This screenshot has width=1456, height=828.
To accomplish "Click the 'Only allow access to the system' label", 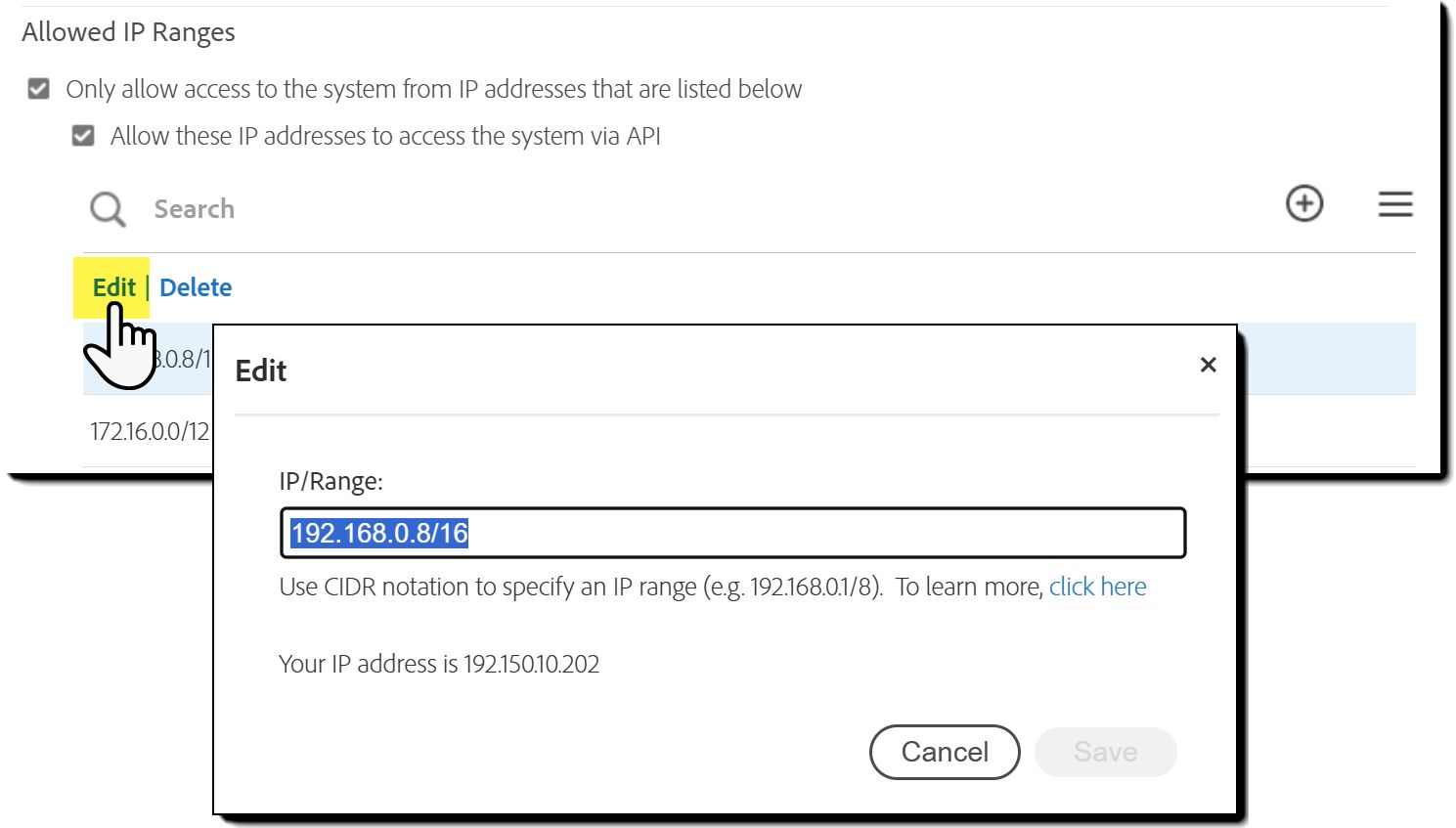I will click(x=433, y=89).
